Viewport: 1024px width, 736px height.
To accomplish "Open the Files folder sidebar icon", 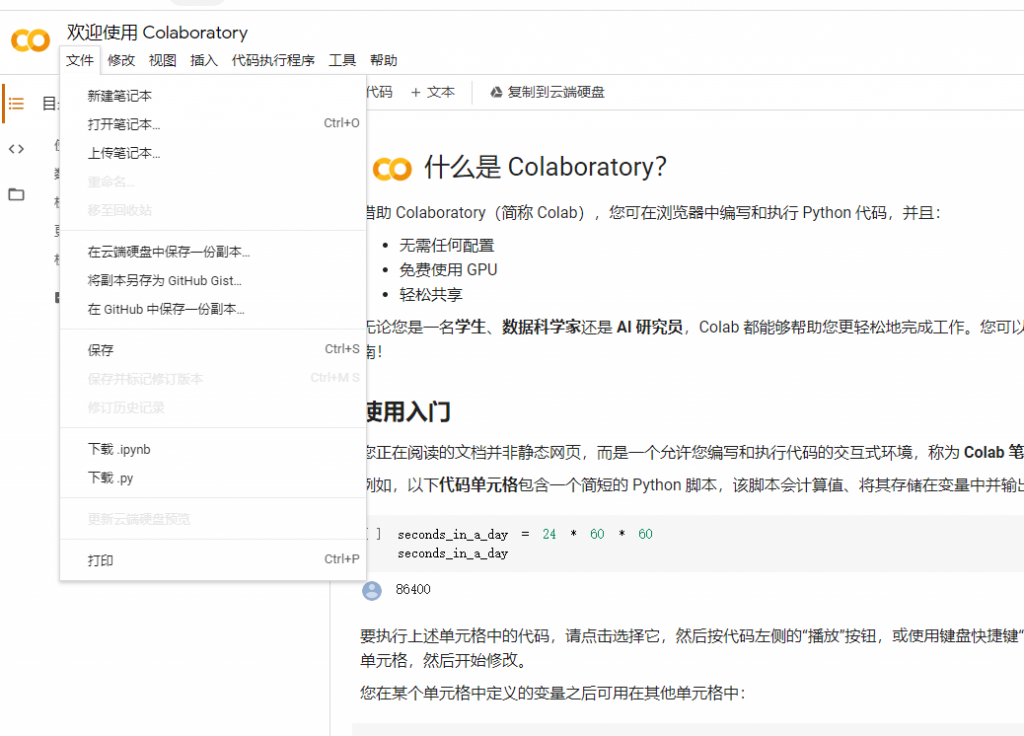I will (16, 194).
